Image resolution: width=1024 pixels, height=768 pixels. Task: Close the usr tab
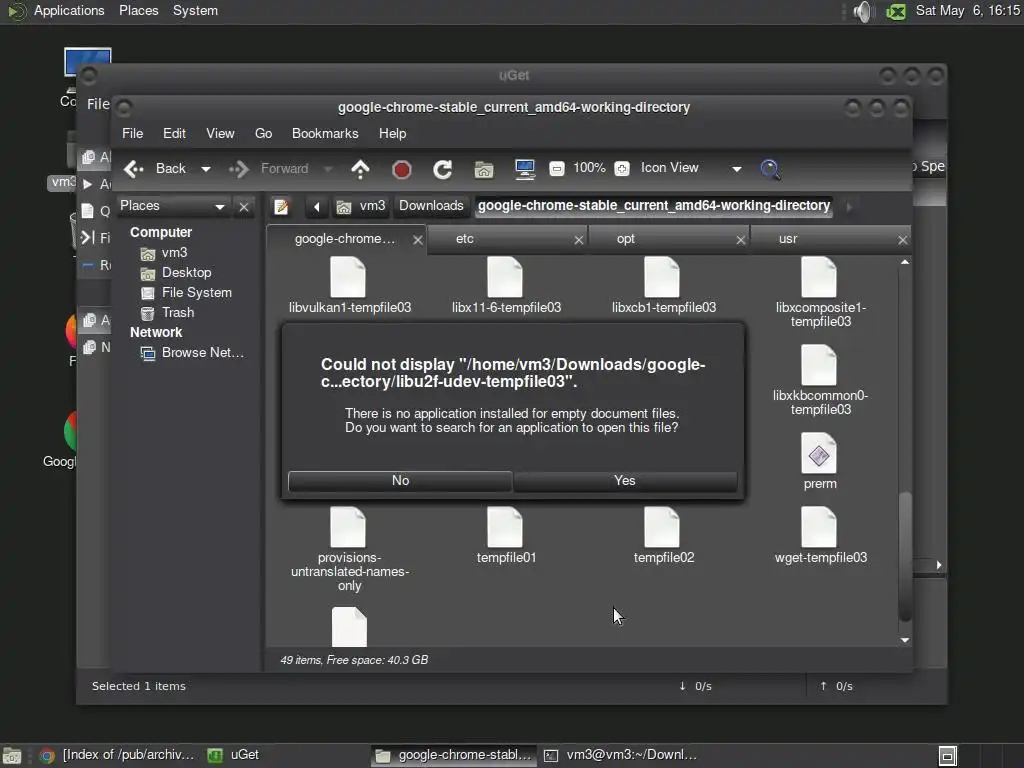pos(903,240)
